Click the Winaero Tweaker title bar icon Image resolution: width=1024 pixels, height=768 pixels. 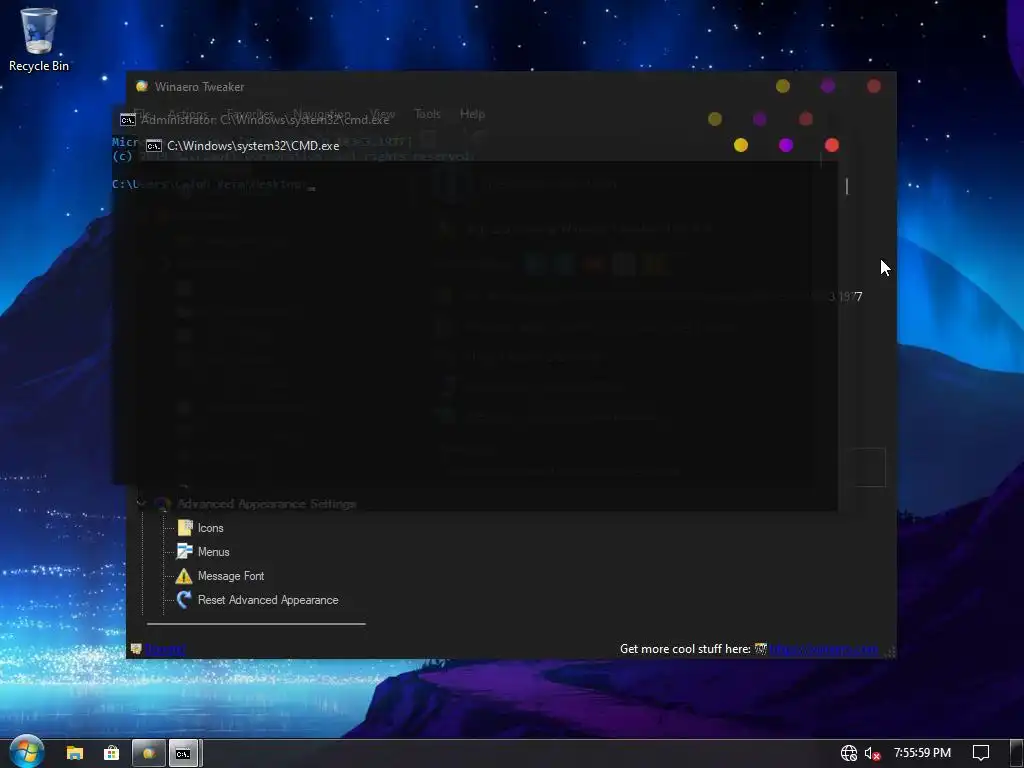pyautogui.click(x=142, y=86)
